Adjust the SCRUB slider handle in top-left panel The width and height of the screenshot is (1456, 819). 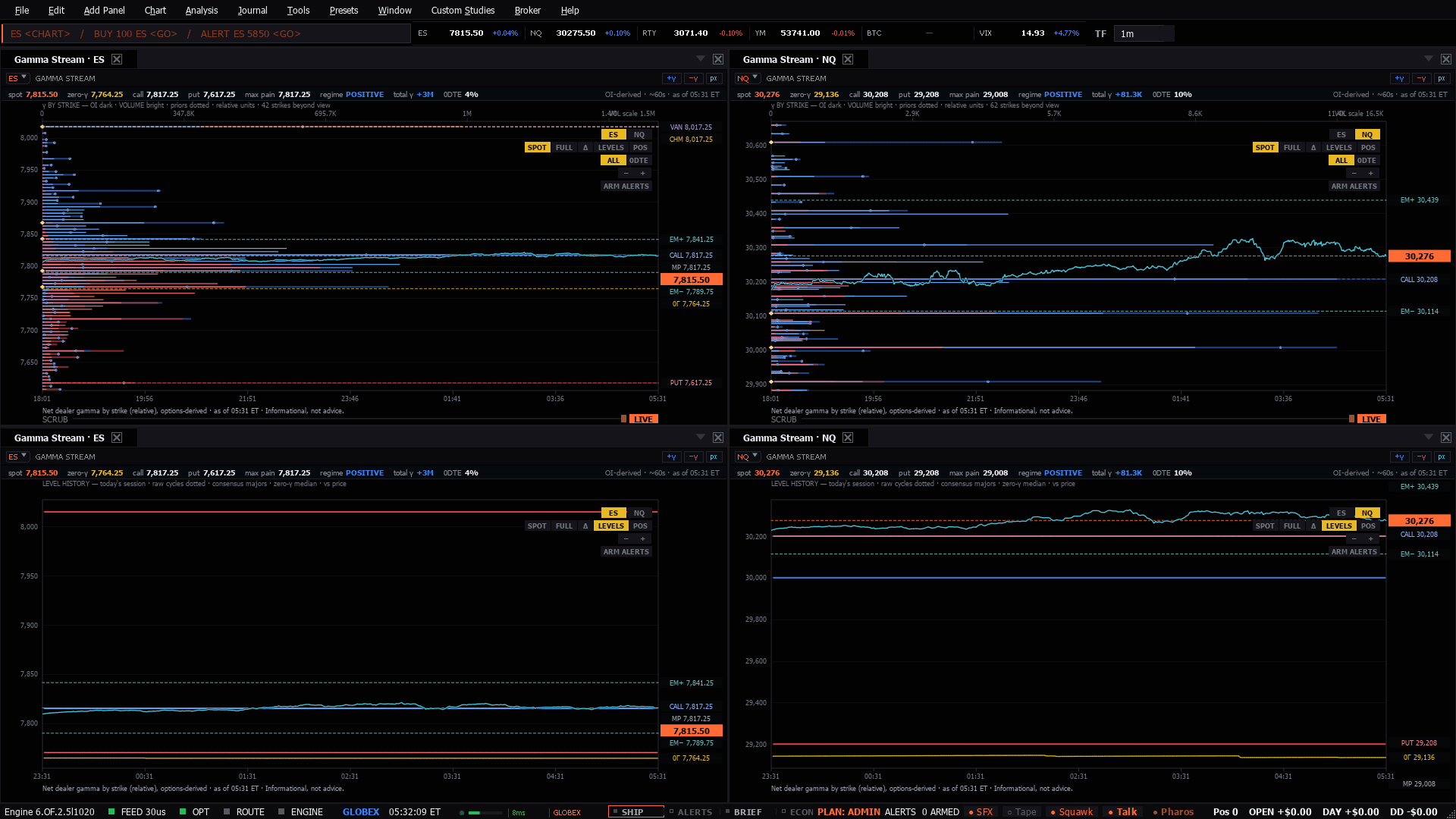624,419
